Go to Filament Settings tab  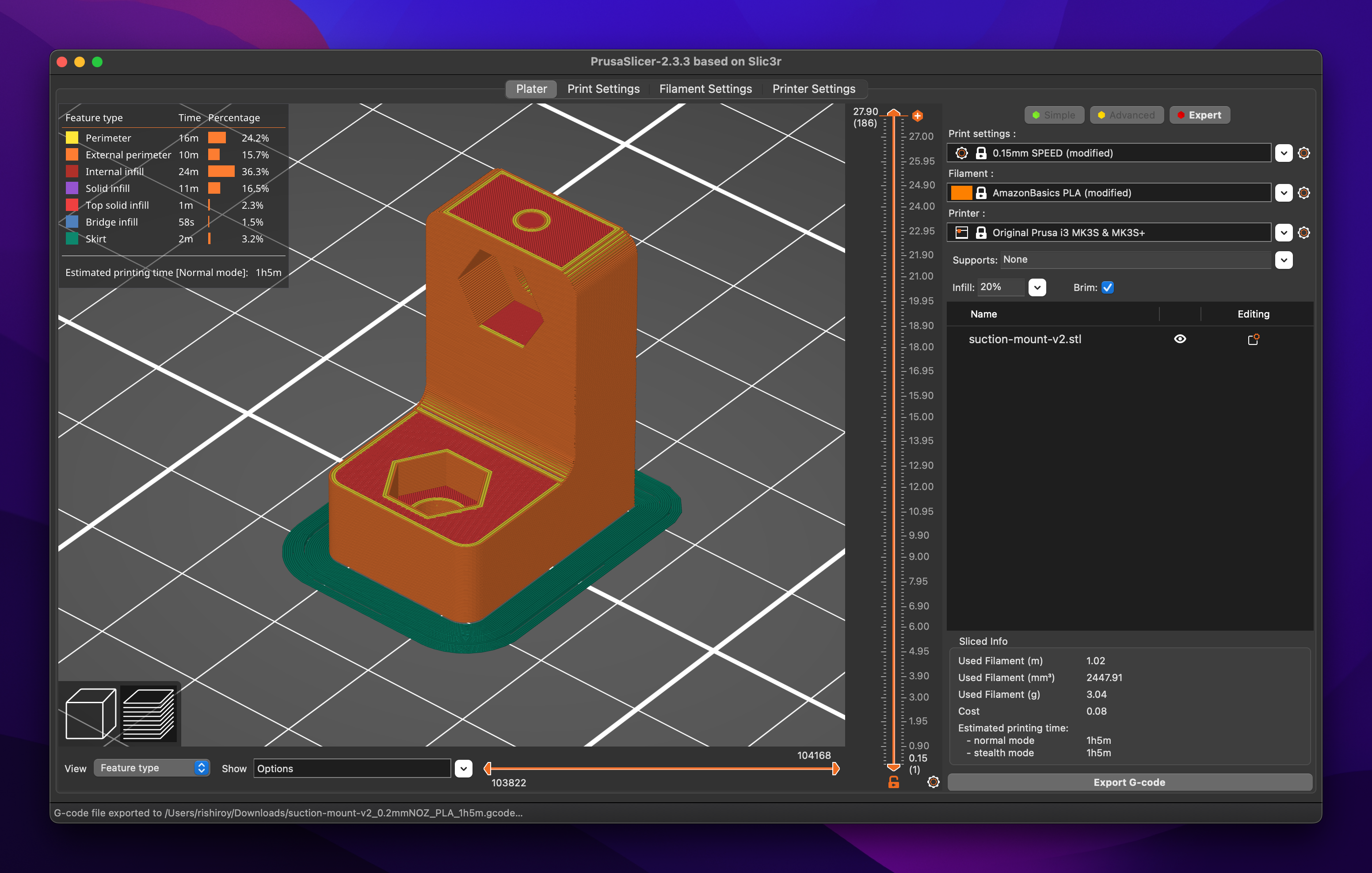click(x=705, y=89)
